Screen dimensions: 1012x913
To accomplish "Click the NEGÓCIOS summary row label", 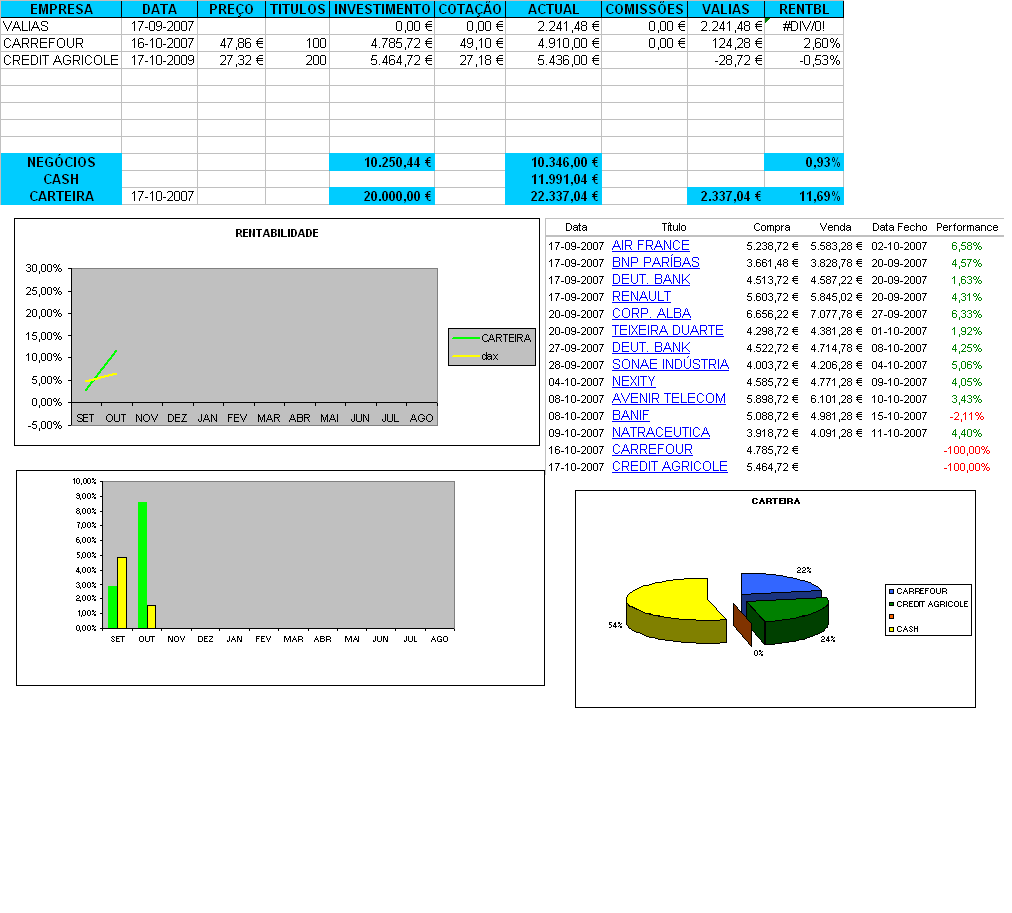I will [61, 162].
